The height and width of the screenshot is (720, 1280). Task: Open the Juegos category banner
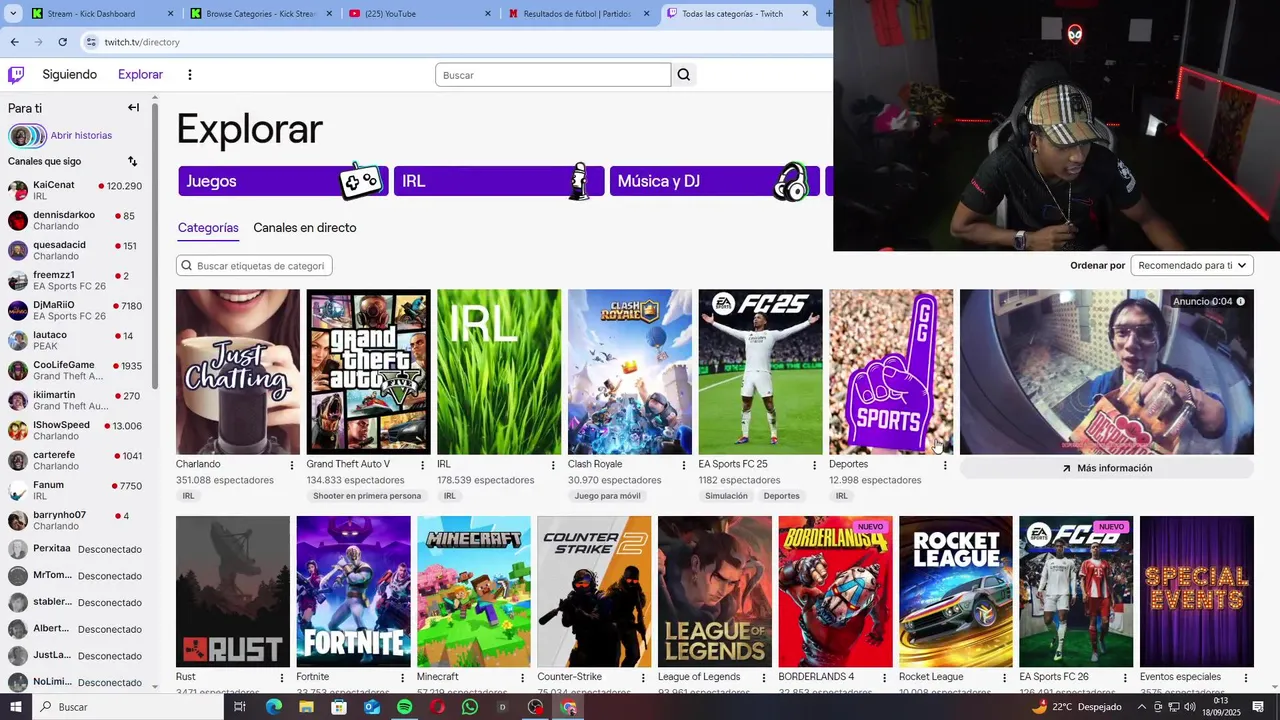283,181
